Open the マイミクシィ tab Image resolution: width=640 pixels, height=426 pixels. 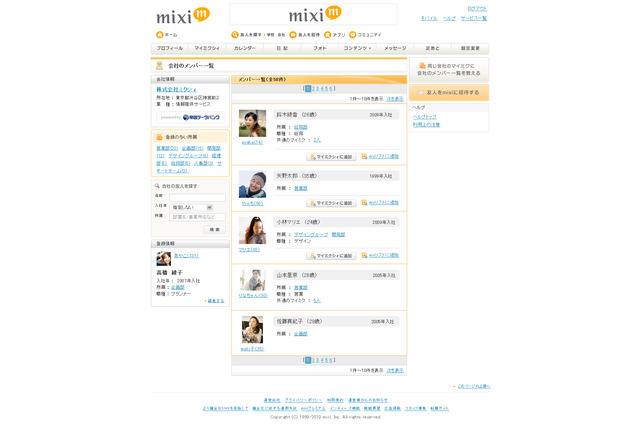tap(207, 48)
